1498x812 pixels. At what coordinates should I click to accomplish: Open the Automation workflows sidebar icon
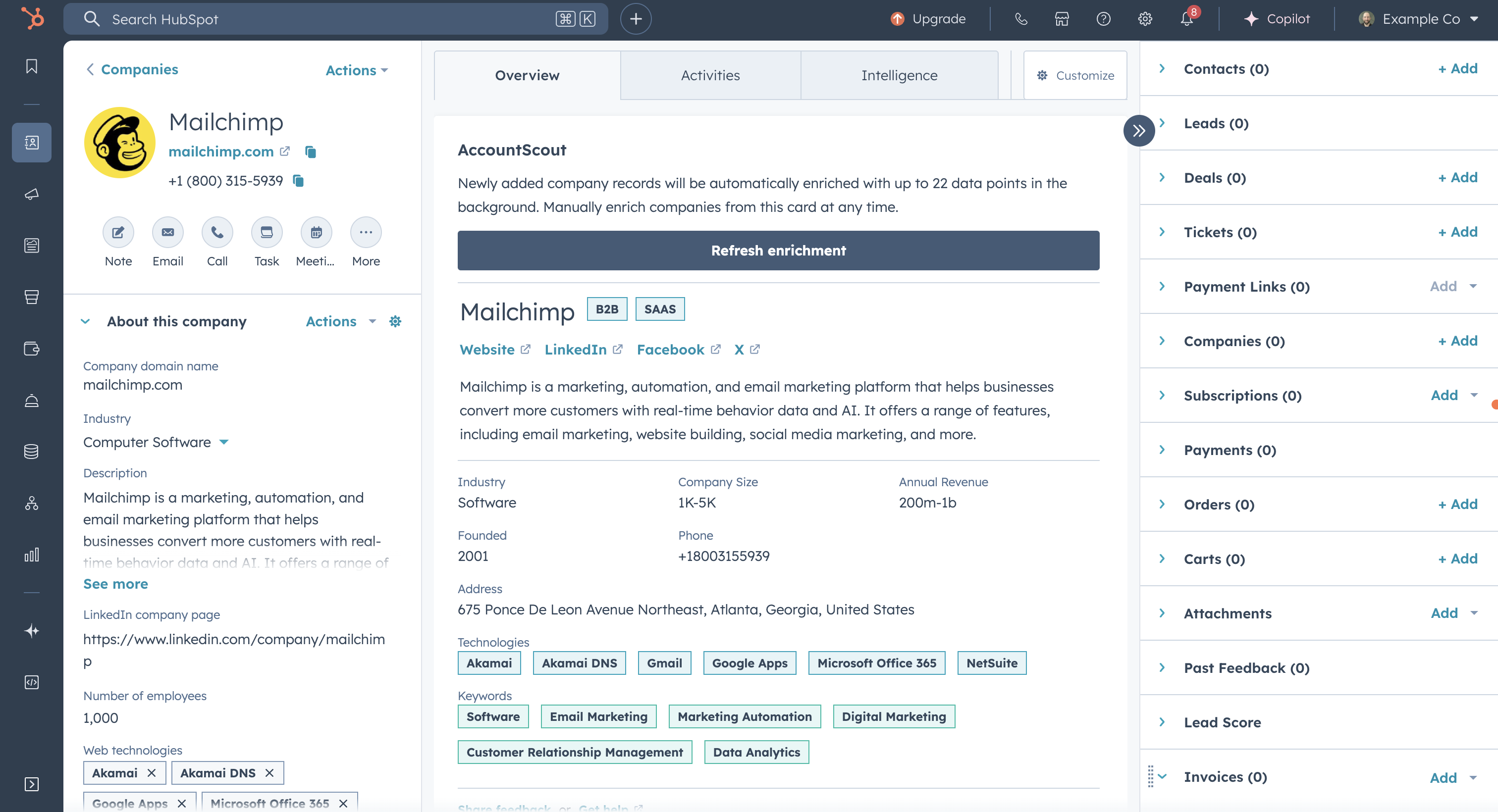[31, 504]
